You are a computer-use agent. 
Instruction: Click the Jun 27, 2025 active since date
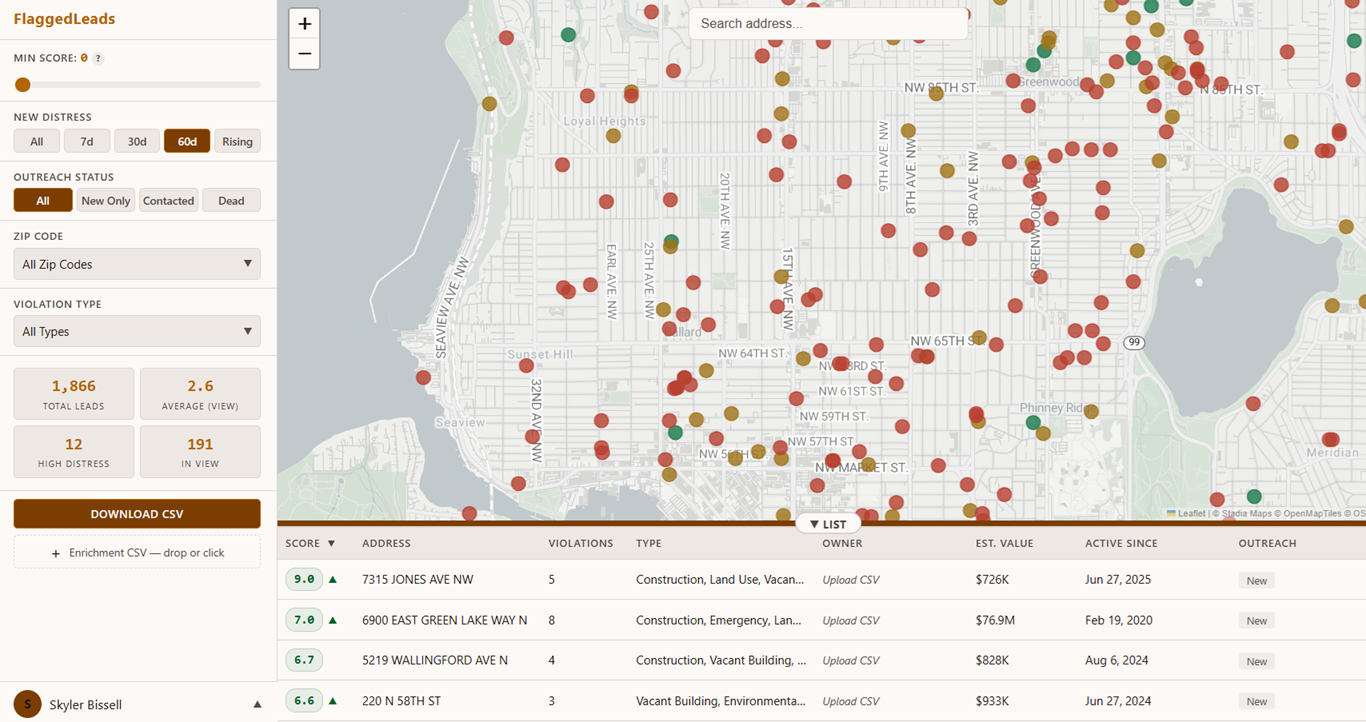click(x=1118, y=579)
